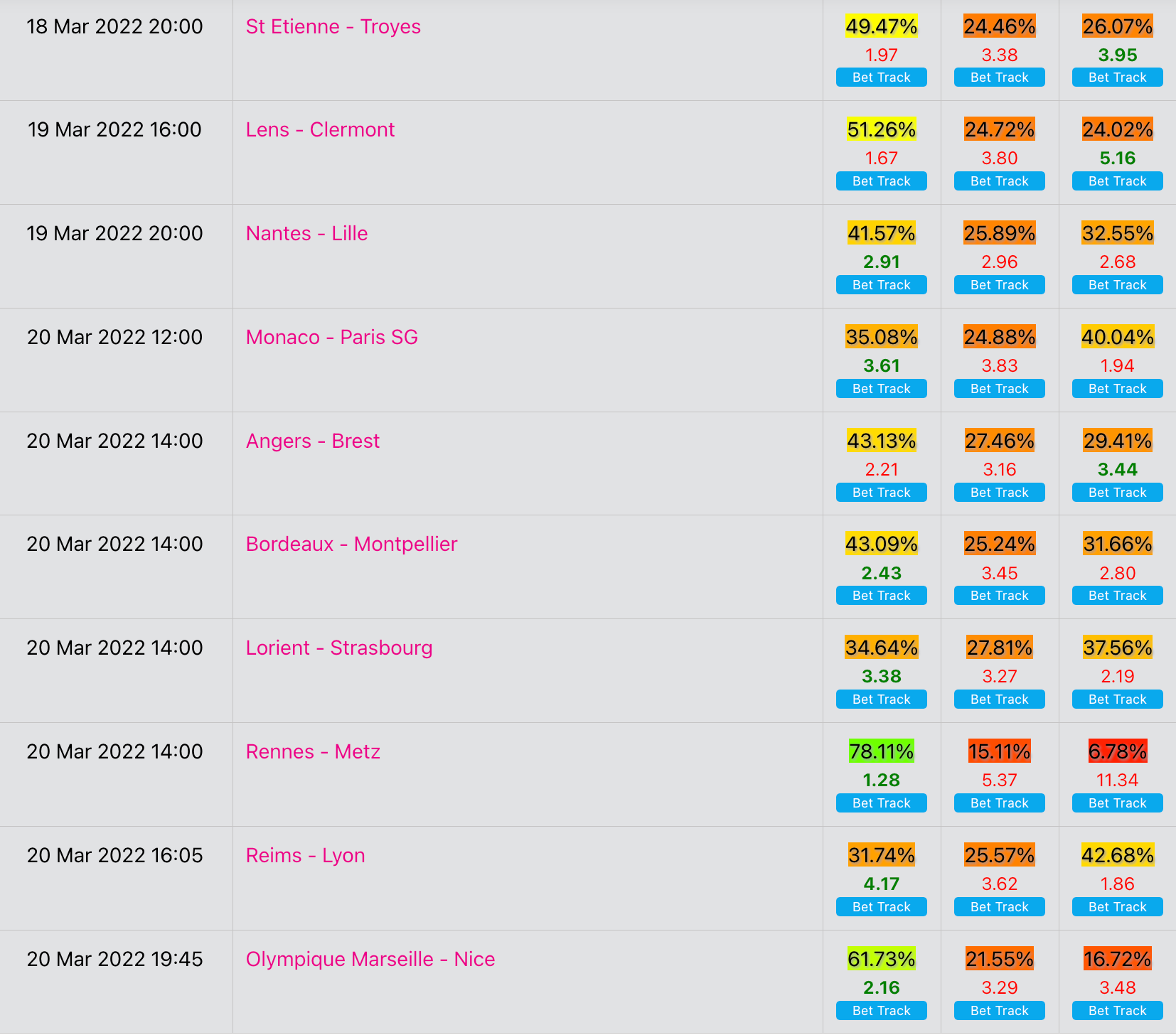The height and width of the screenshot is (1035, 1176).
Task: Click Bet Track under St Etienne home odds 1.97
Action: [x=882, y=77]
